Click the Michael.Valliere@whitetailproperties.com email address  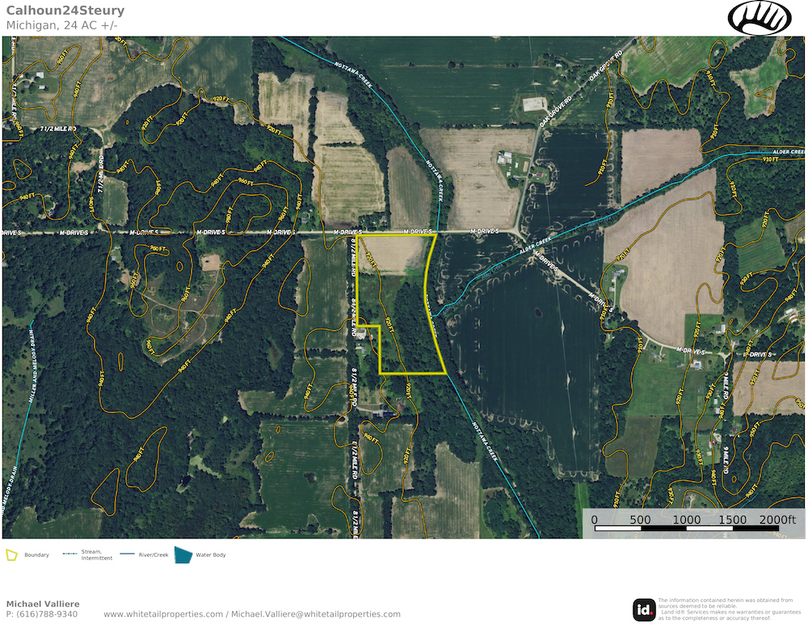(315, 614)
